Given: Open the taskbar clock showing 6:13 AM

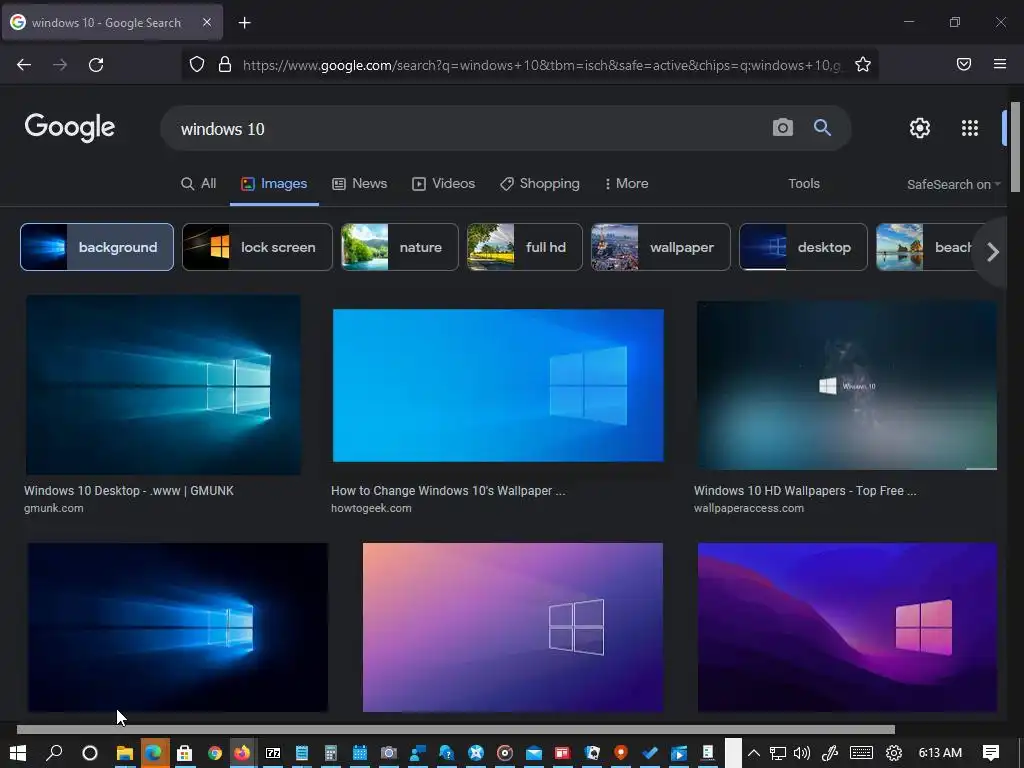Looking at the screenshot, I should (x=940, y=753).
